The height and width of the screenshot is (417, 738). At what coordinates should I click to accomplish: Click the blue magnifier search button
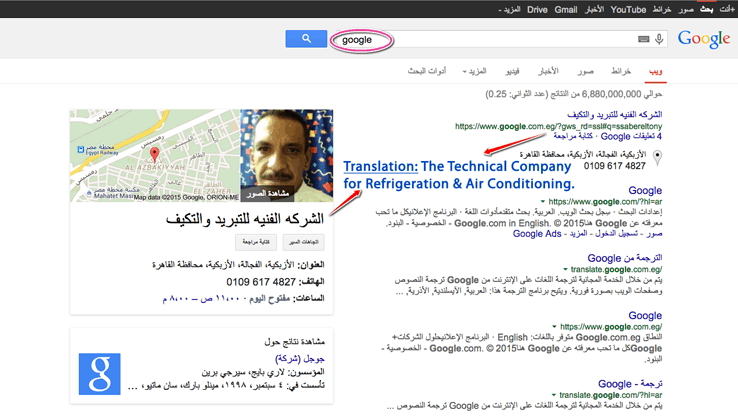coord(307,39)
